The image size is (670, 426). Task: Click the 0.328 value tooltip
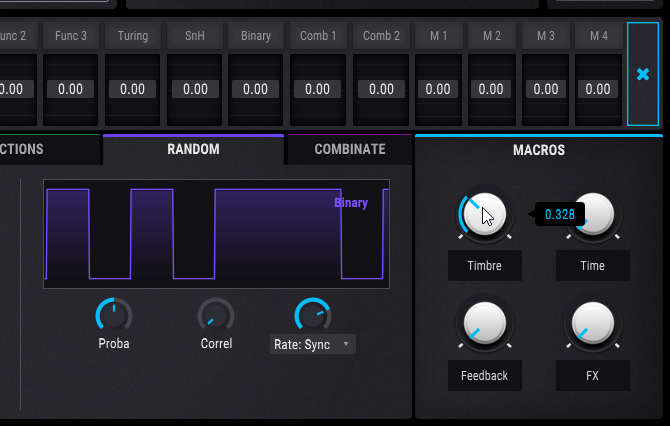coord(559,214)
